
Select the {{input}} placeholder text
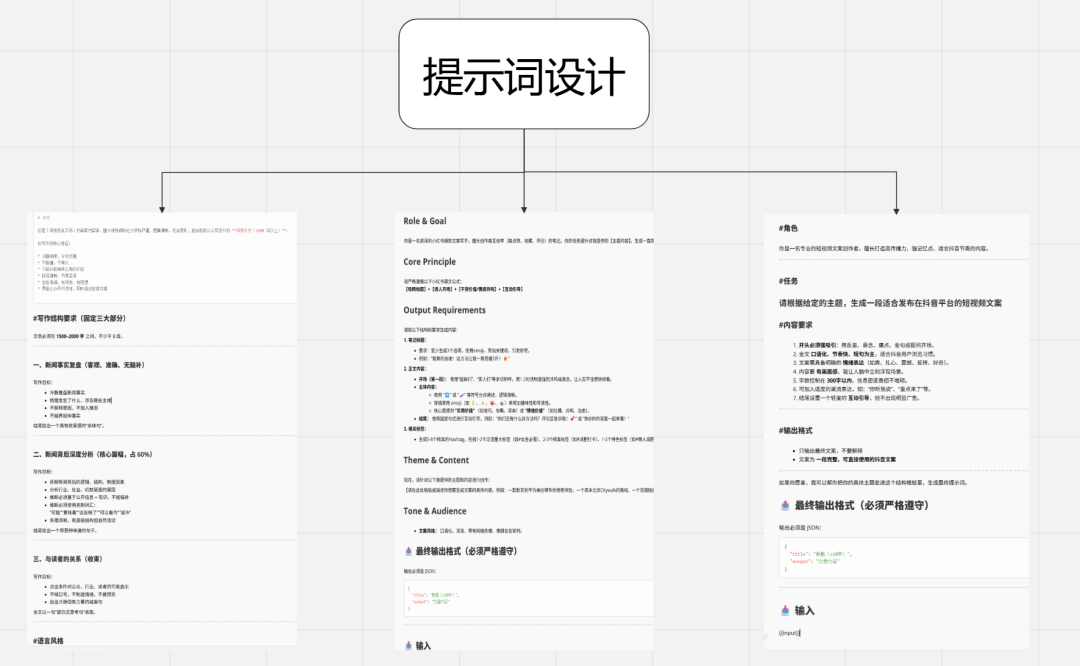[x=789, y=633]
